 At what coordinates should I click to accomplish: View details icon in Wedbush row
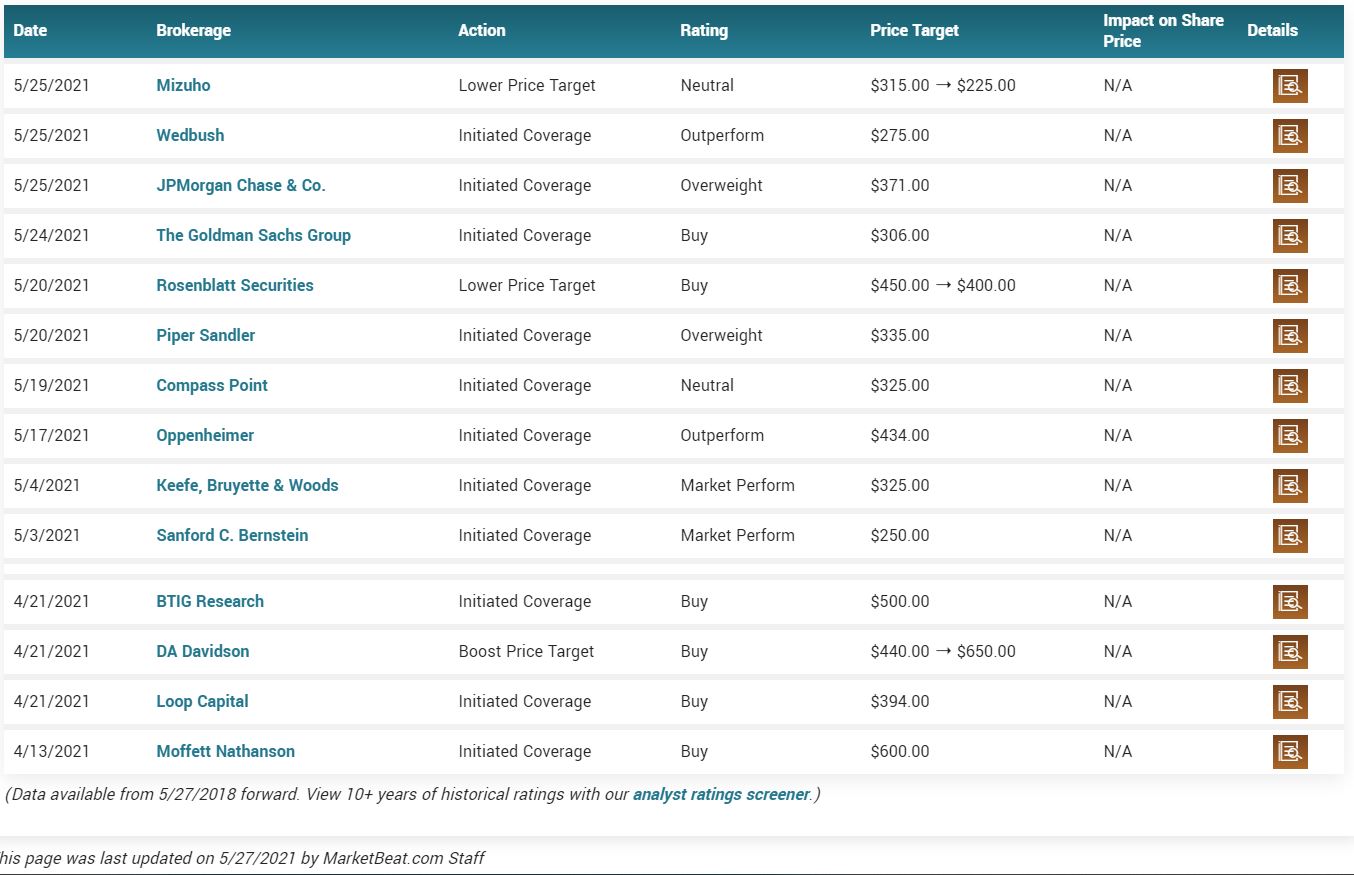[x=1290, y=136]
